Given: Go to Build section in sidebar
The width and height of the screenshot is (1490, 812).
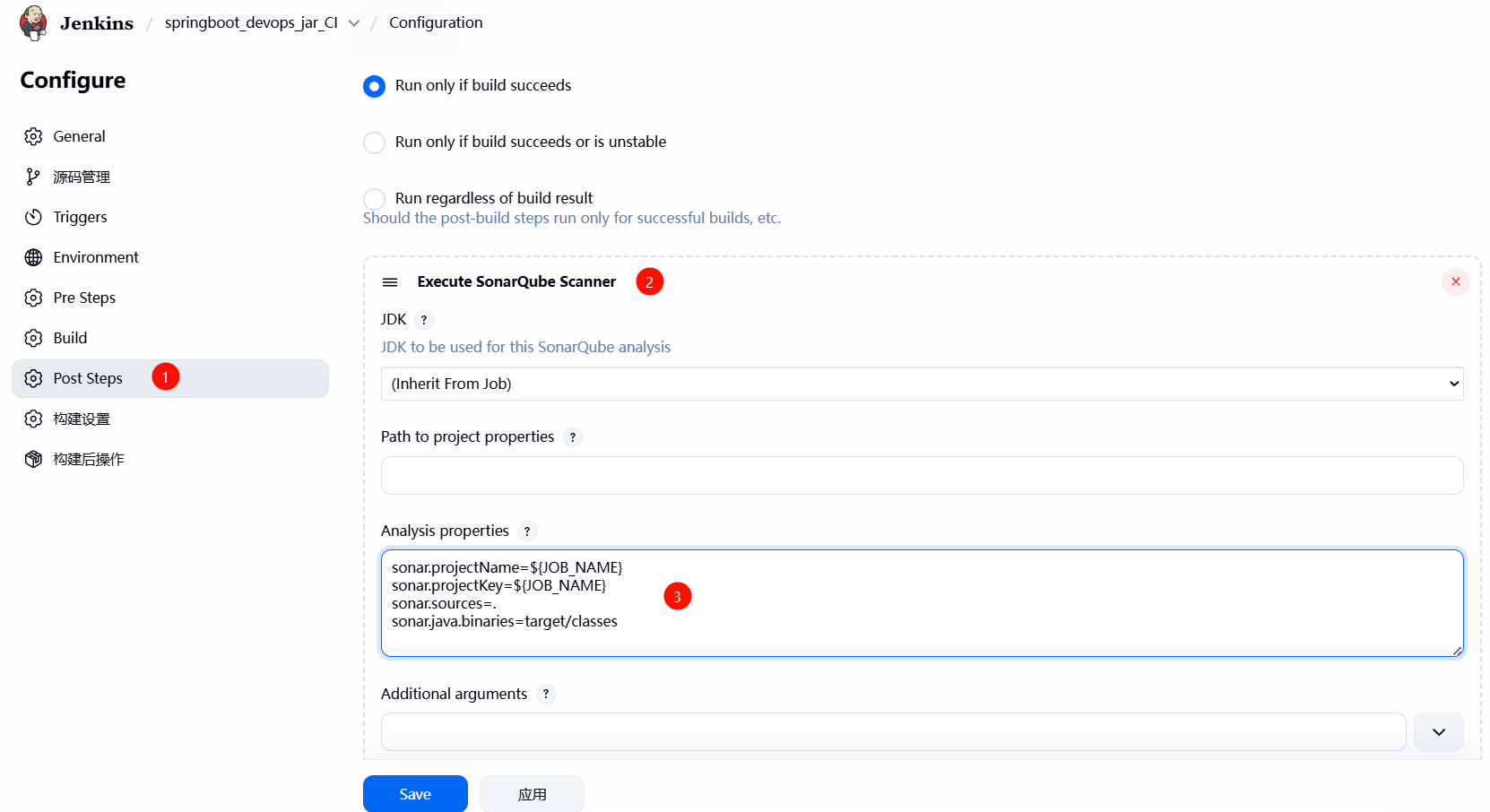Looking at the screenshot, I should coord(70,338).
